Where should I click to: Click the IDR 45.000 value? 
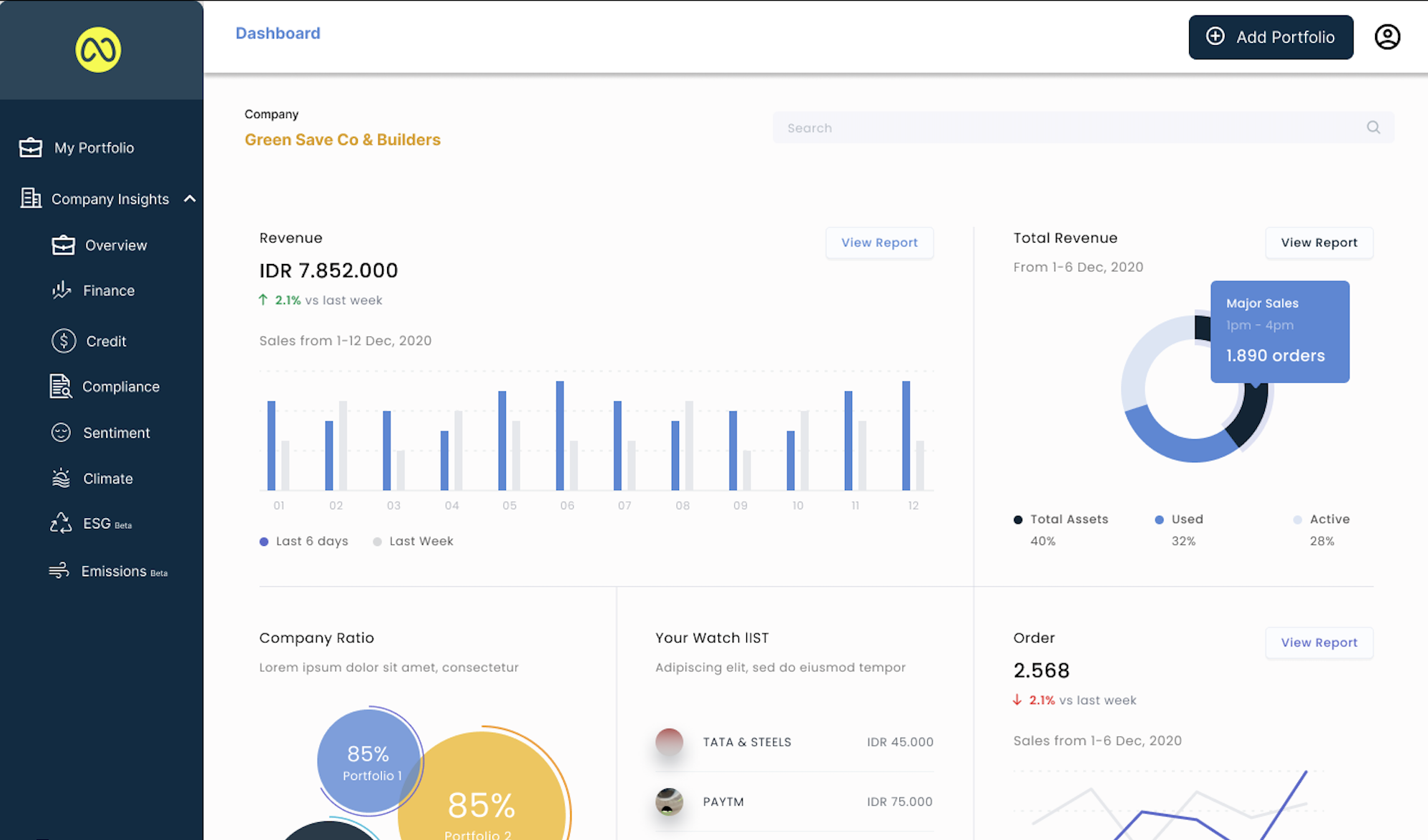click(900, 742)
